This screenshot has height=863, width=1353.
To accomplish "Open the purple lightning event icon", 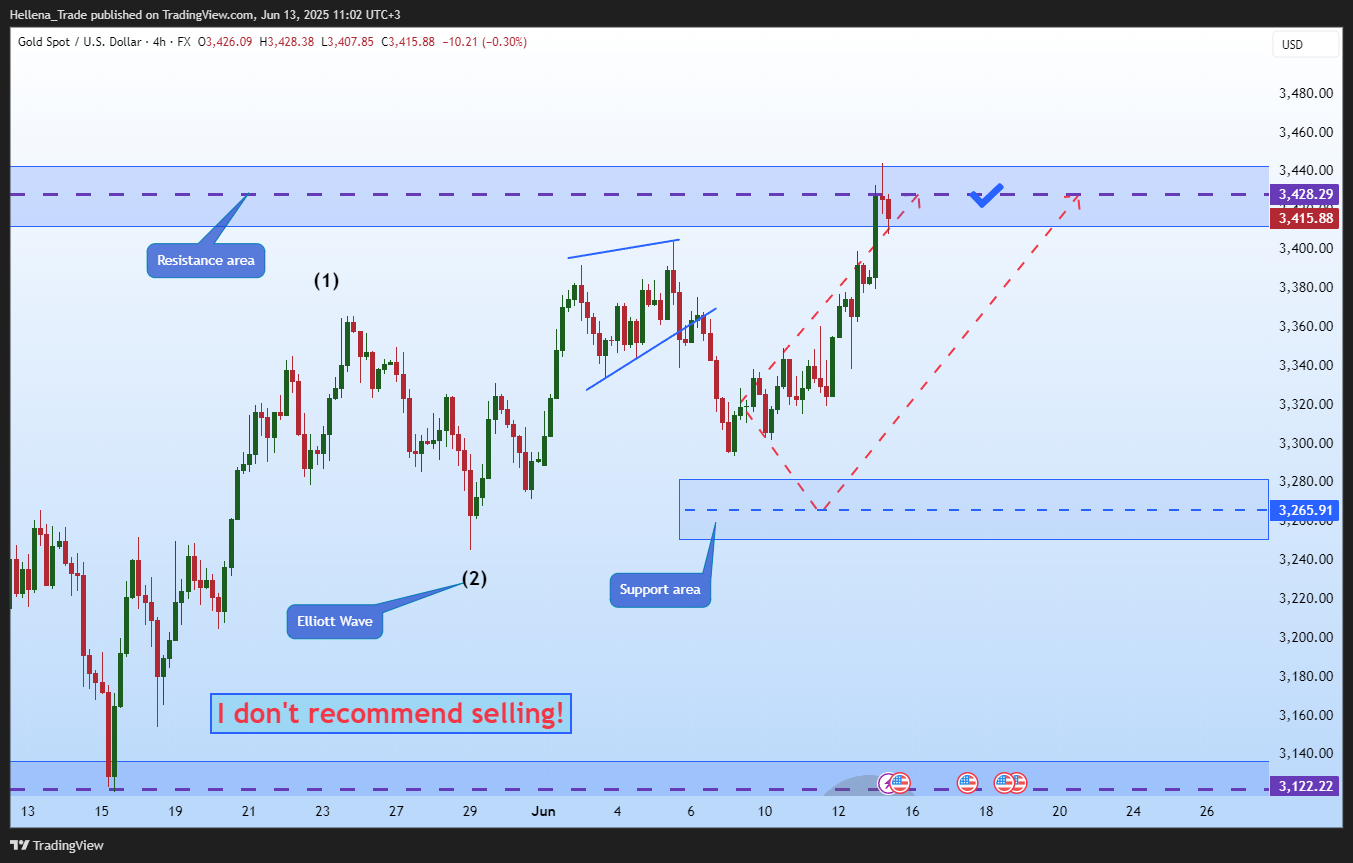I will [x=885, y=782].
